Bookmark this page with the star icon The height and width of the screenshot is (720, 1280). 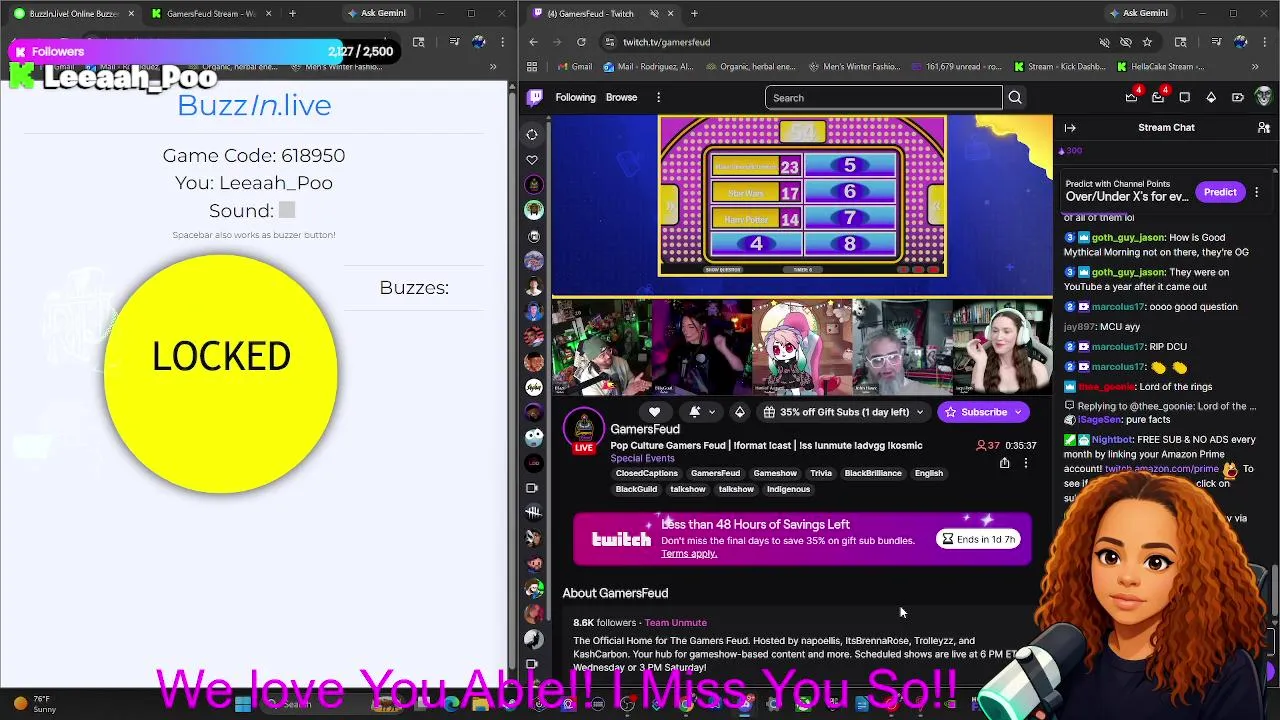1147,42
